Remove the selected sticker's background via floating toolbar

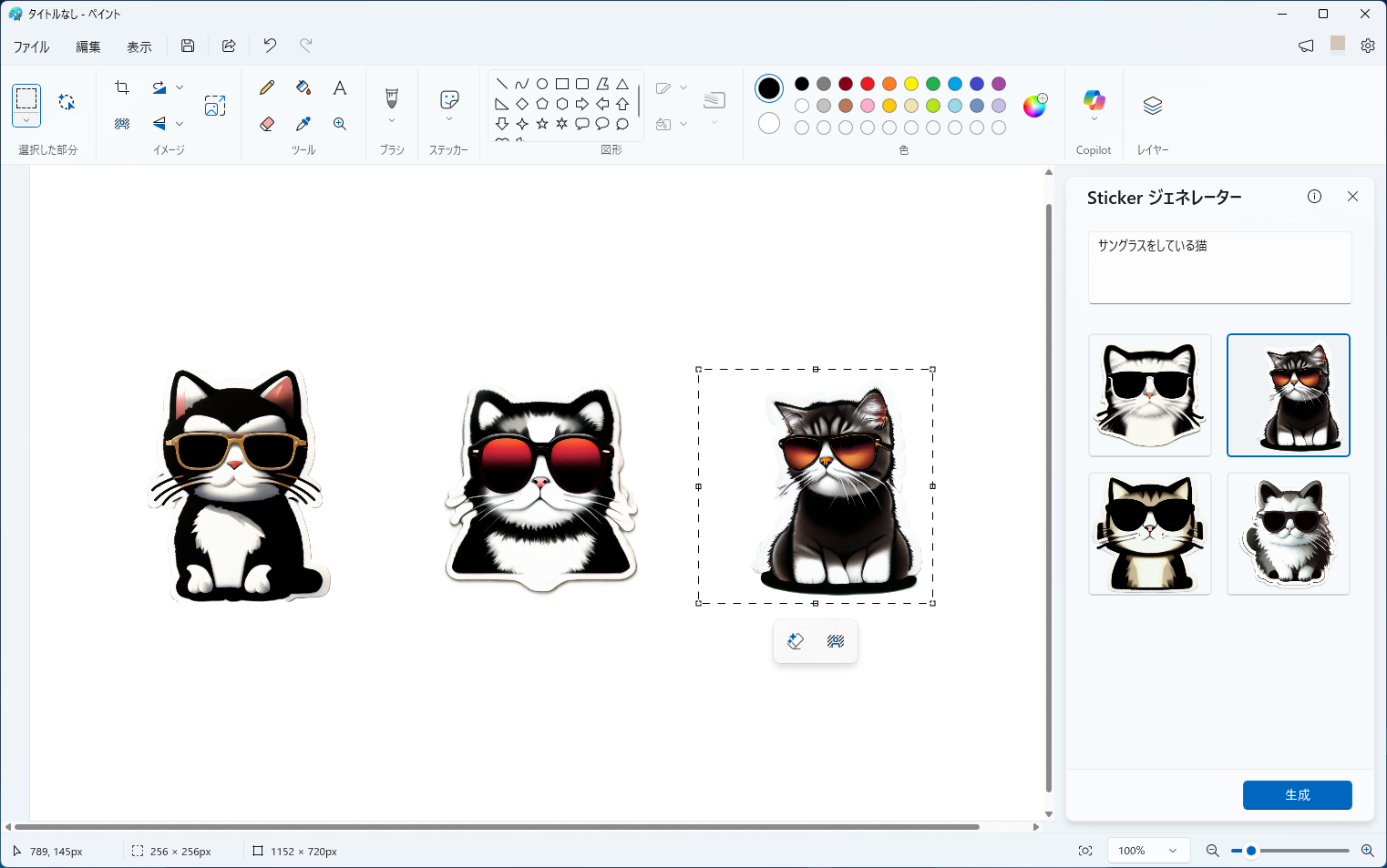[x=836, y=640]
